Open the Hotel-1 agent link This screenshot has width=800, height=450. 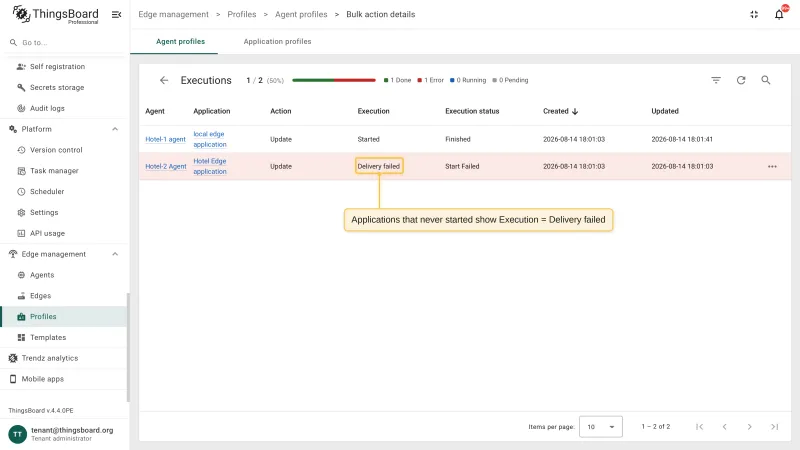point(165,139)
